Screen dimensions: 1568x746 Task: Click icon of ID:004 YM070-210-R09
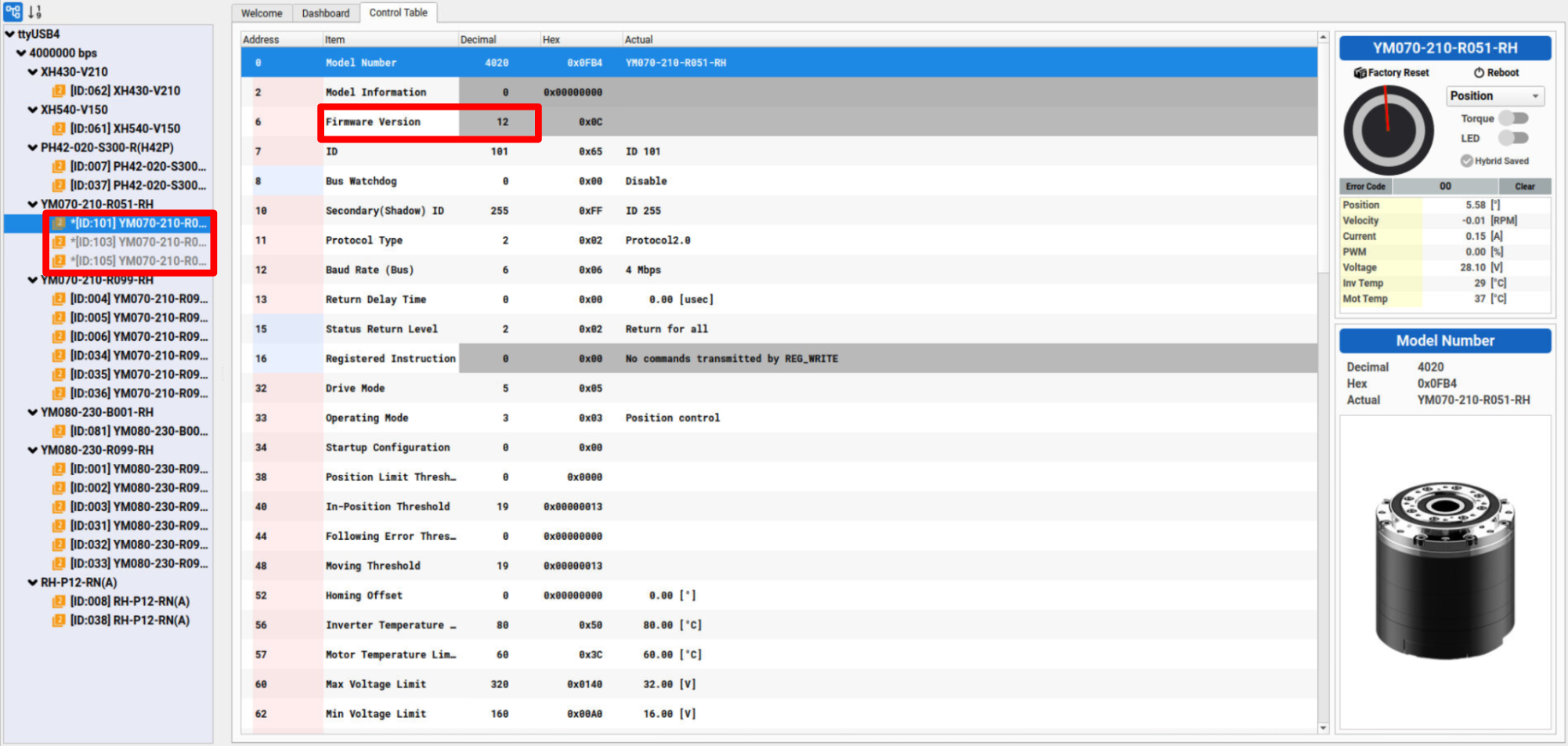click(59, 299)
